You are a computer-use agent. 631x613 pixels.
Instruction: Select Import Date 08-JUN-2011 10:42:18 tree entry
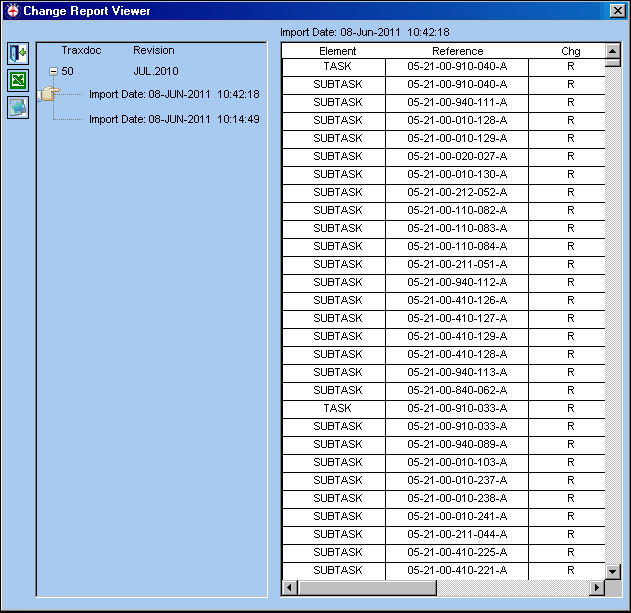174,94
